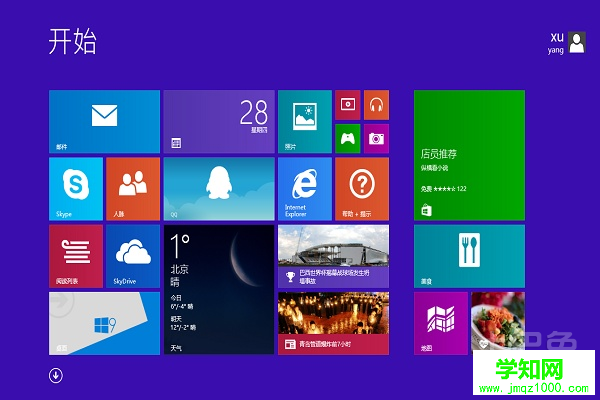Open the Calendar tile showing 28

(219, 122)
